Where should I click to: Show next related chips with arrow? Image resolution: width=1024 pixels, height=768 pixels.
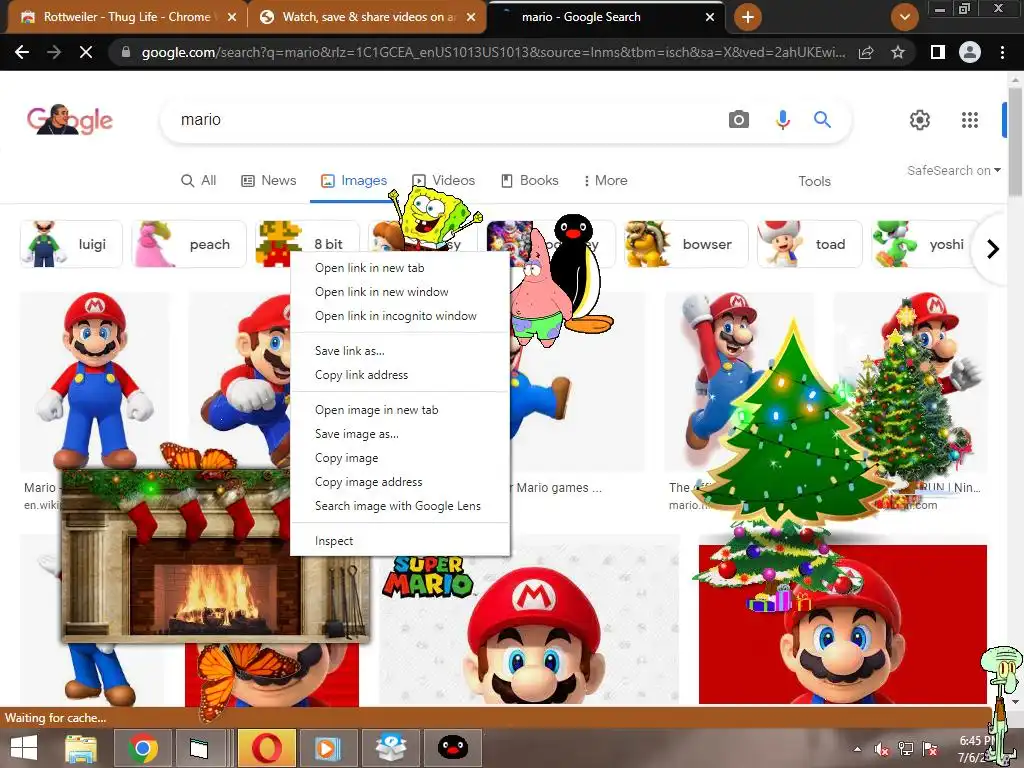pos(993,249)
